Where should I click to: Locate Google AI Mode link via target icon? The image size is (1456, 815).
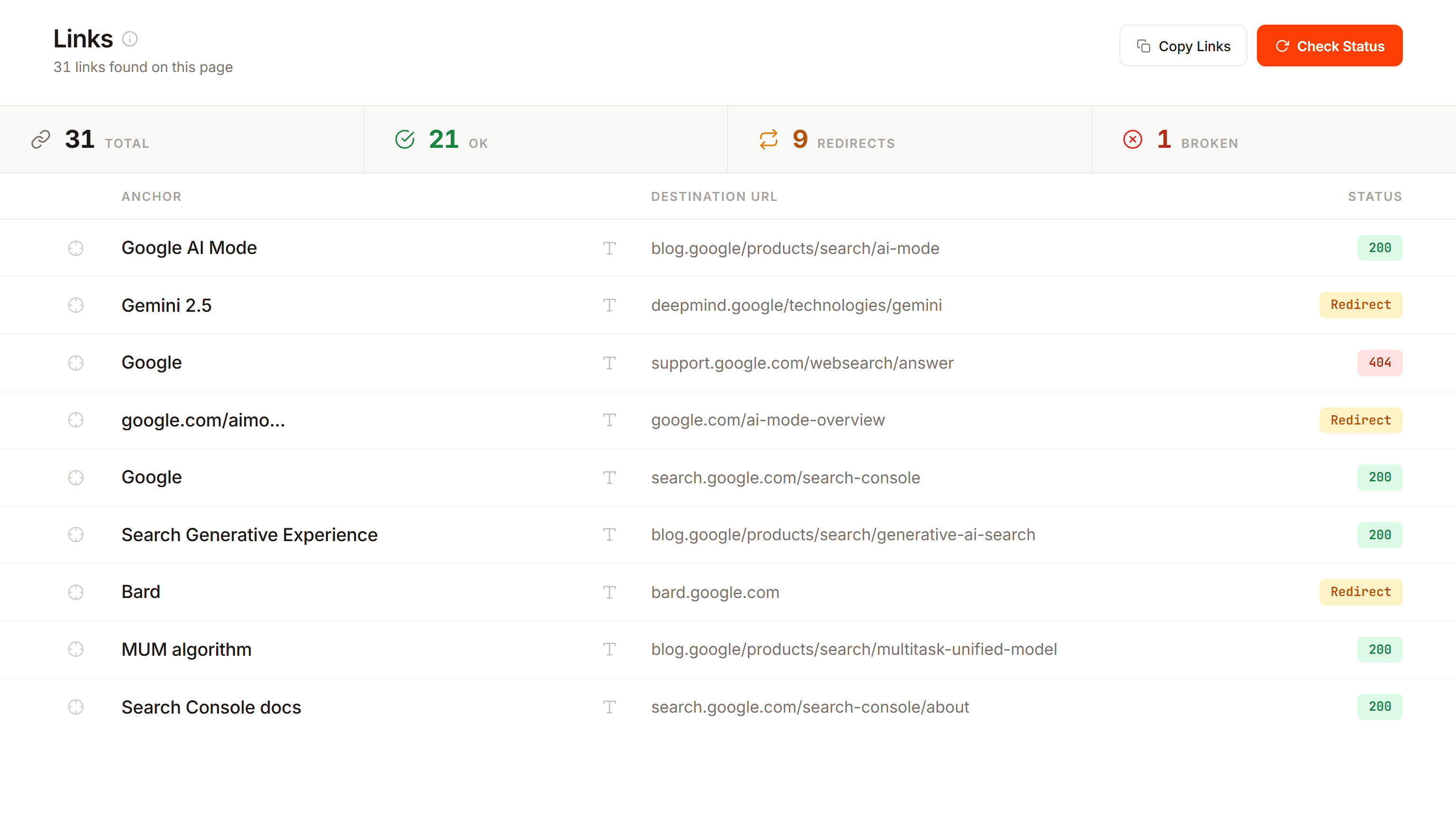click(76, 248)
